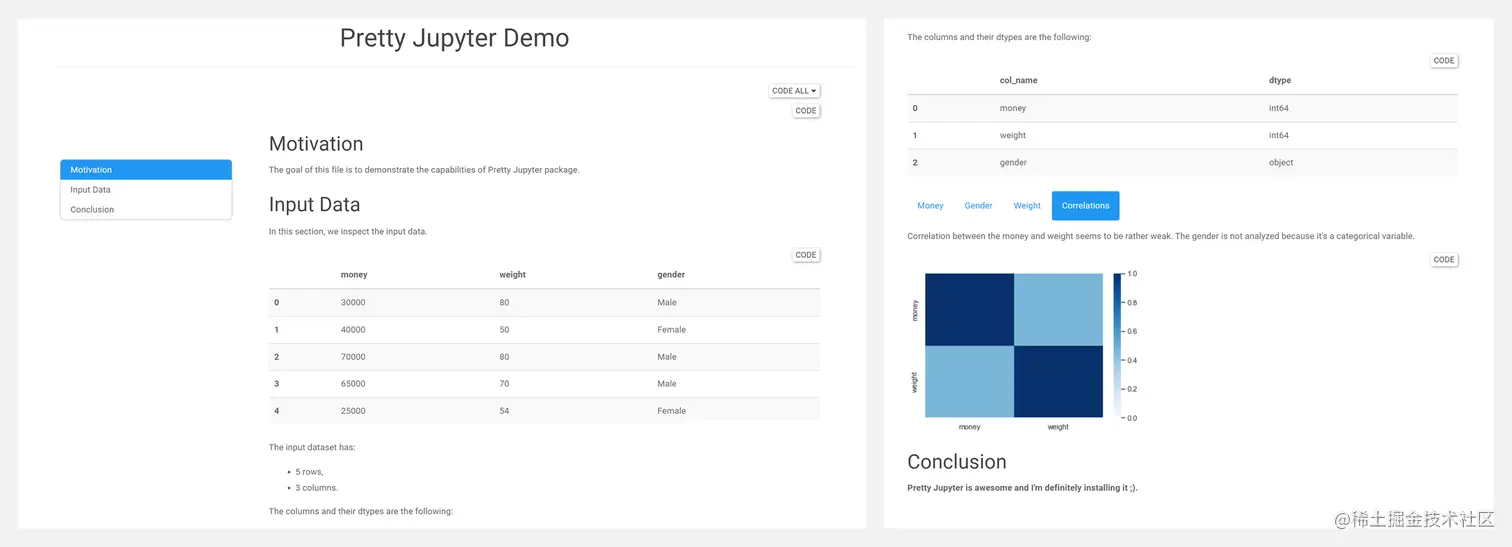This screenshot has height=547, width=1512.
Task: Select the cell with value 40000
Action: coord(353,330)
